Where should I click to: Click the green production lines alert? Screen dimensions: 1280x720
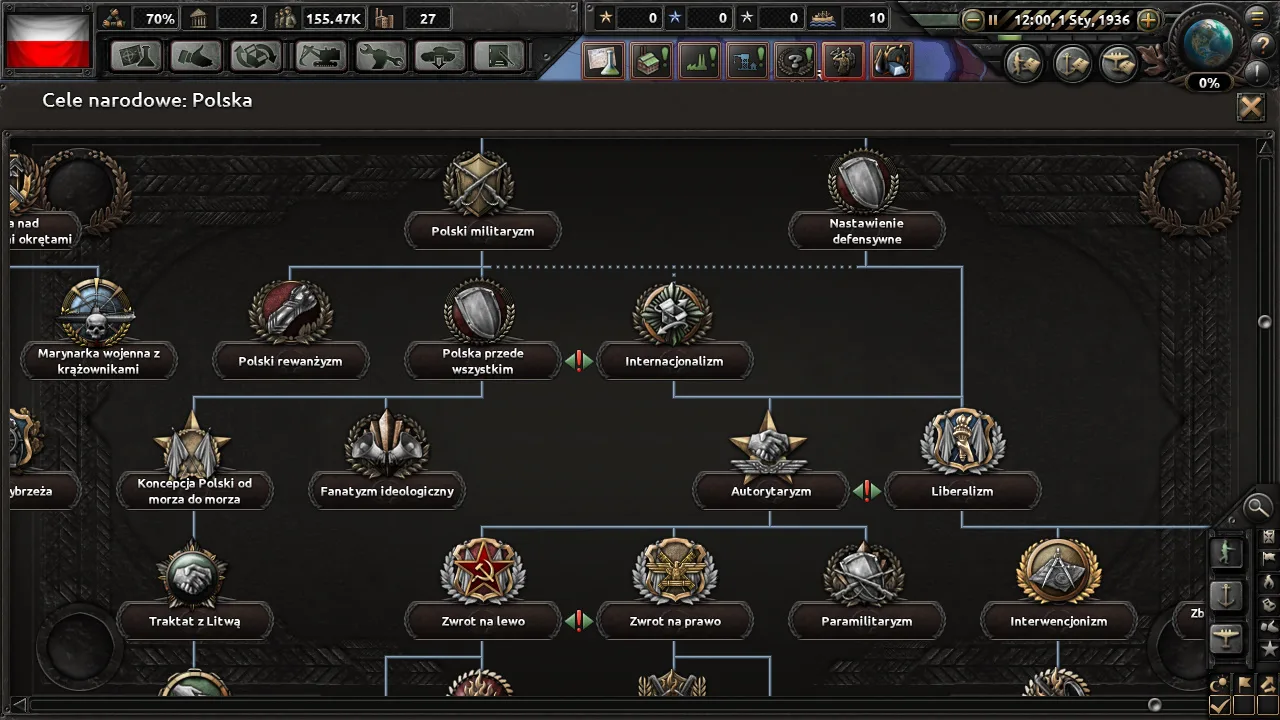(x=700, y=60)
